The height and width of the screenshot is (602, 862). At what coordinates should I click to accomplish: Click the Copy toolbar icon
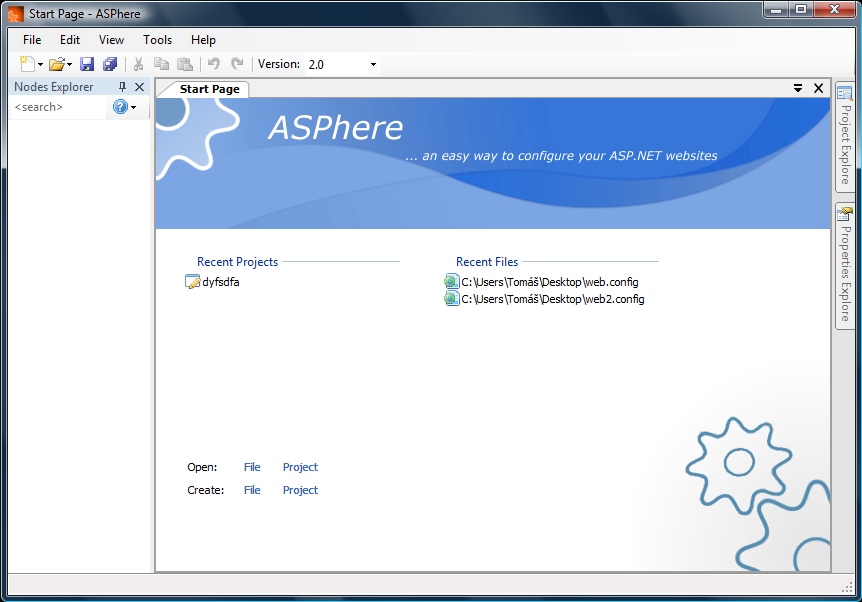pyautogui.click(x=162, y=64)
